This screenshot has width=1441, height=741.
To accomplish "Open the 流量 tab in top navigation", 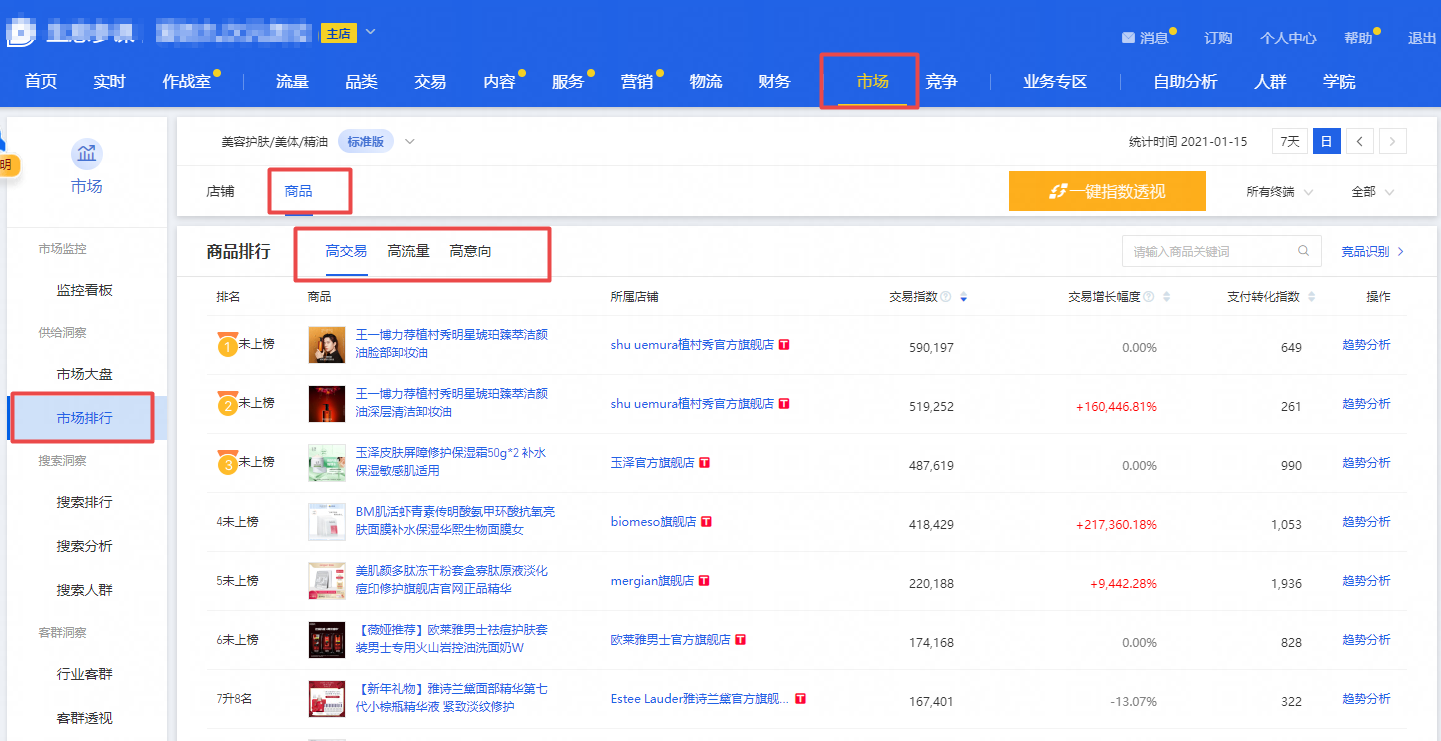I will coord(292,82).
